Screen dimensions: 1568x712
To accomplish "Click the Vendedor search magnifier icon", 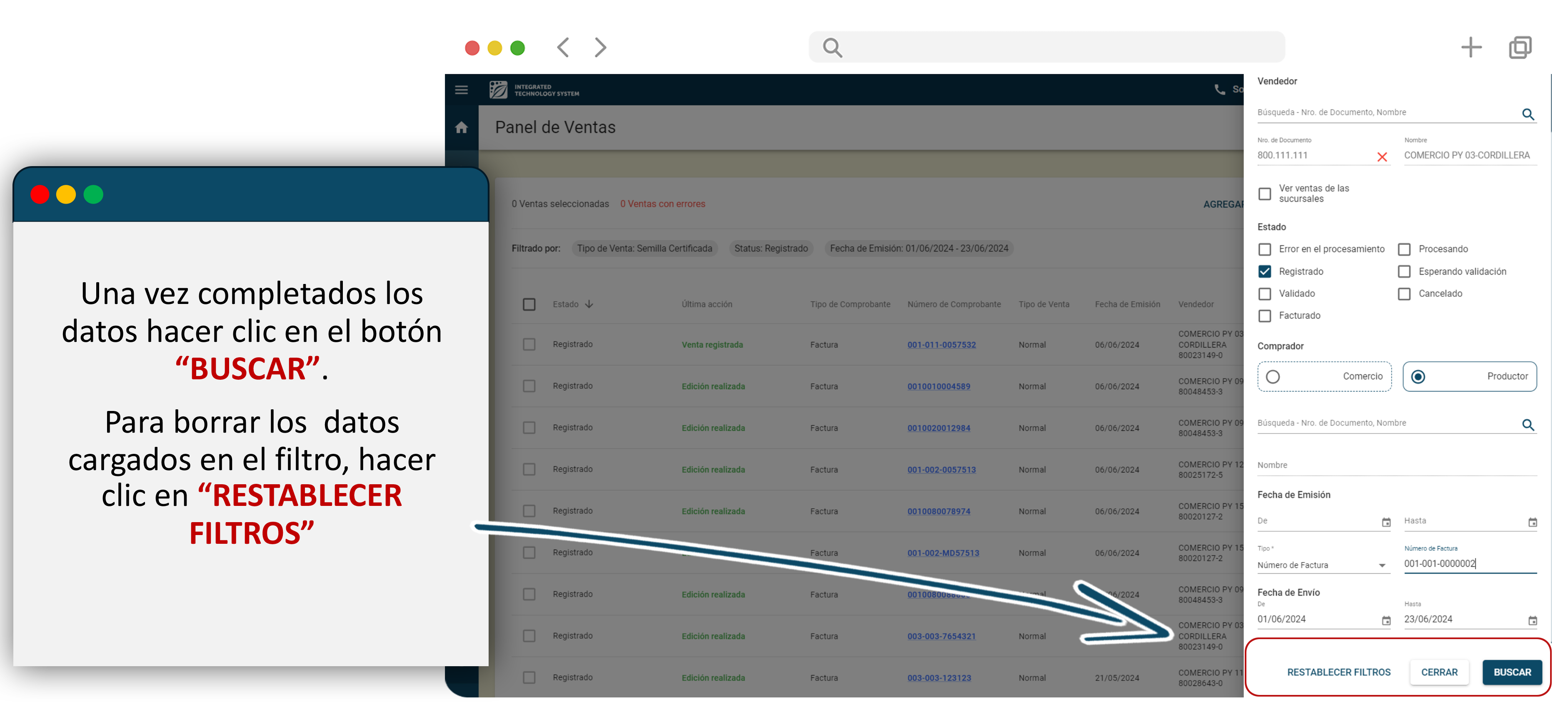I will (x=1527, y=115).
